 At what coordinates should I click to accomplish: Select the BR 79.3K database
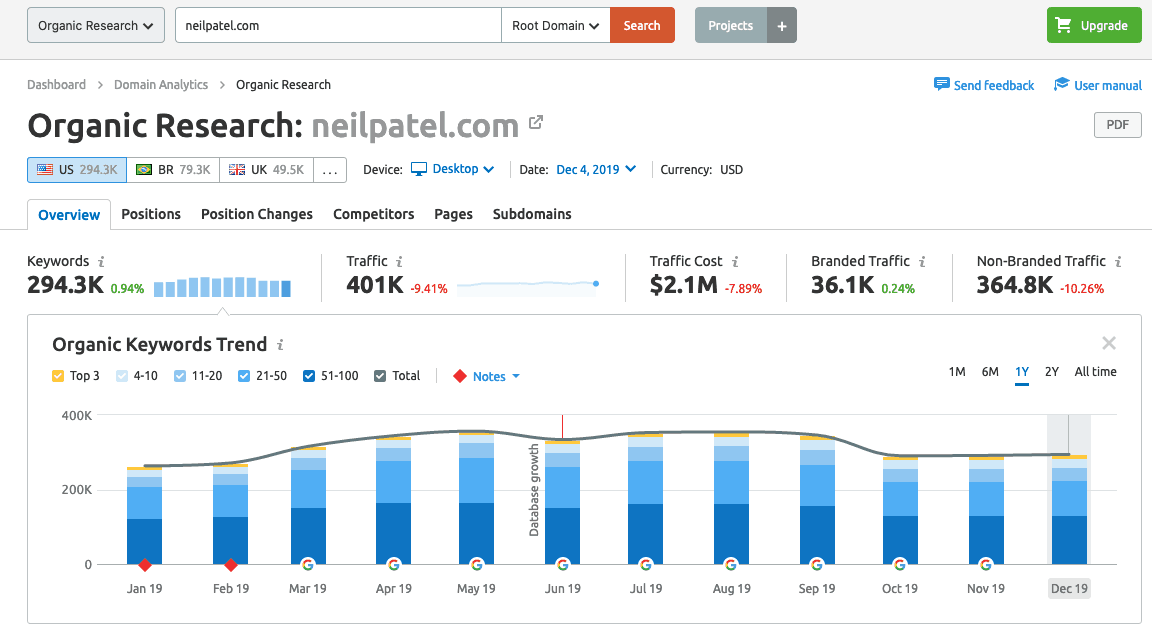tap(173, 170)
